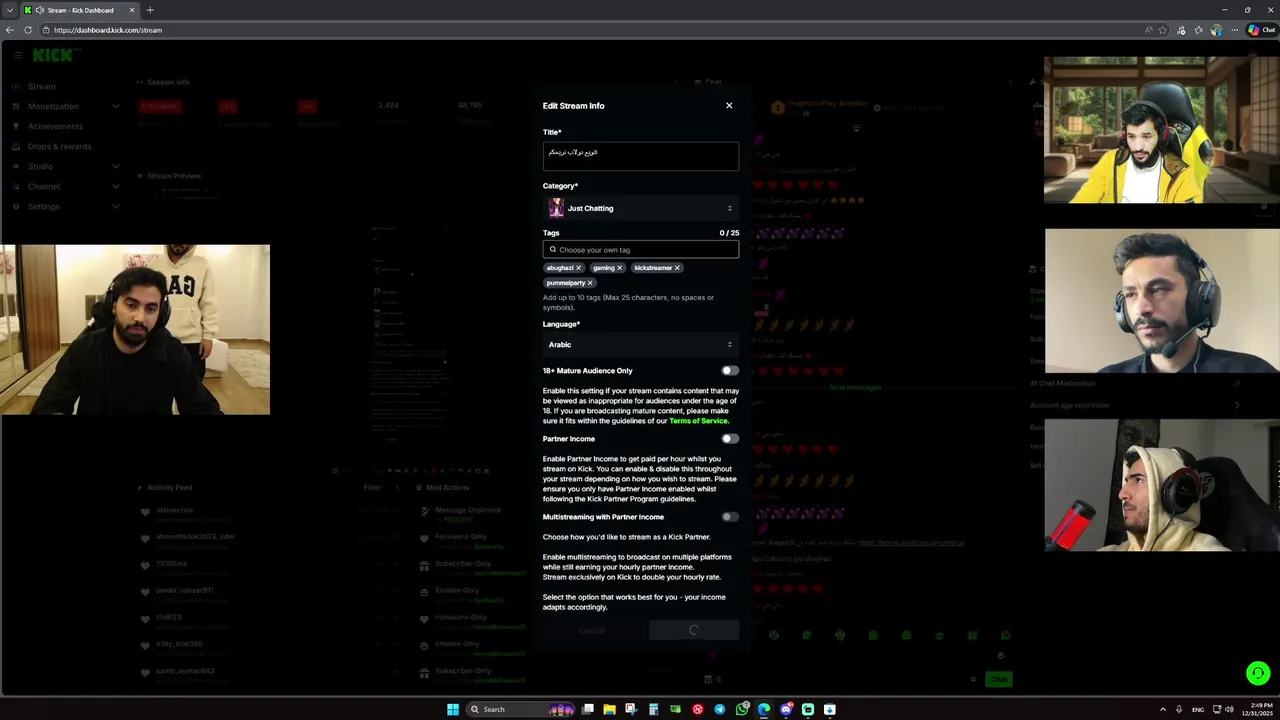Open Channel in the sidebar
The image size is (1280, 720).
tap(44, 186)
